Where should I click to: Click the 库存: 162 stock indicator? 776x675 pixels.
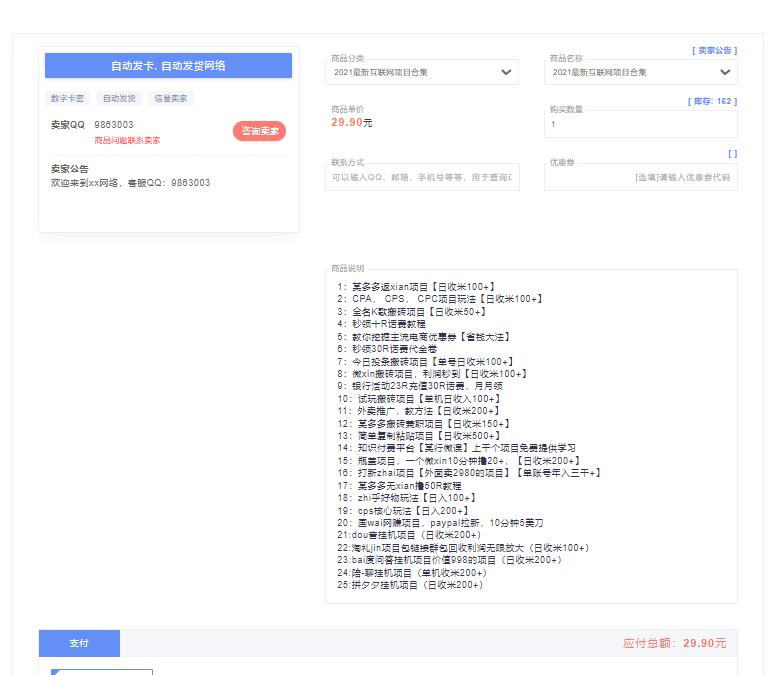point(712,102)
